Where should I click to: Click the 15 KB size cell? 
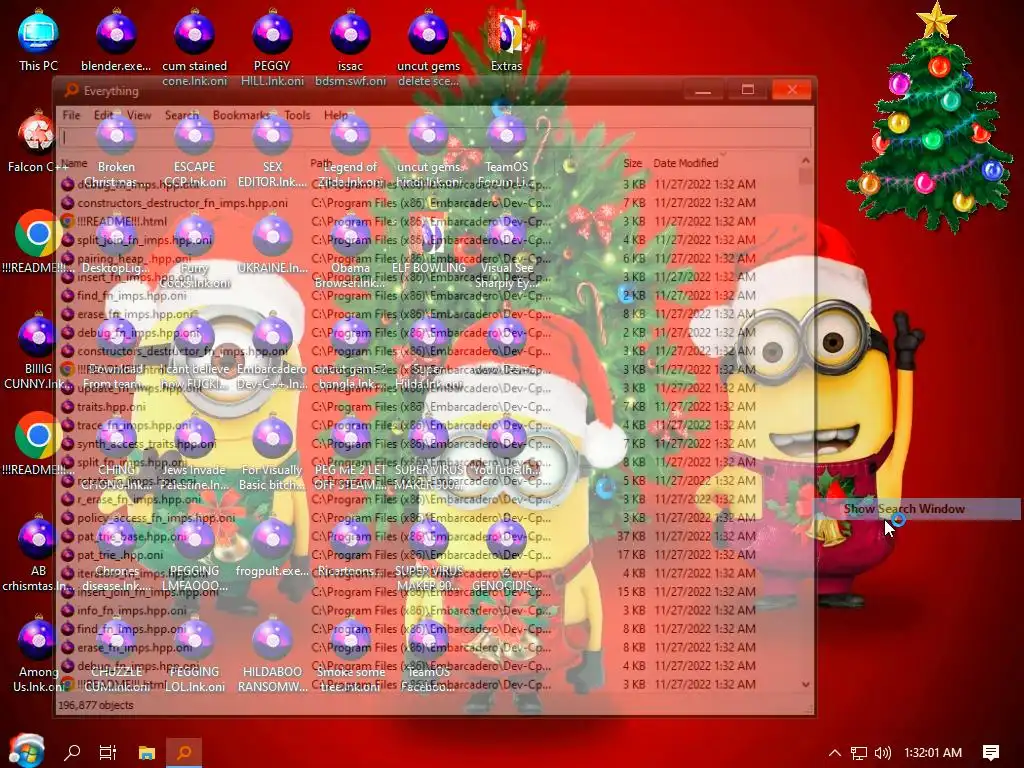632,592
